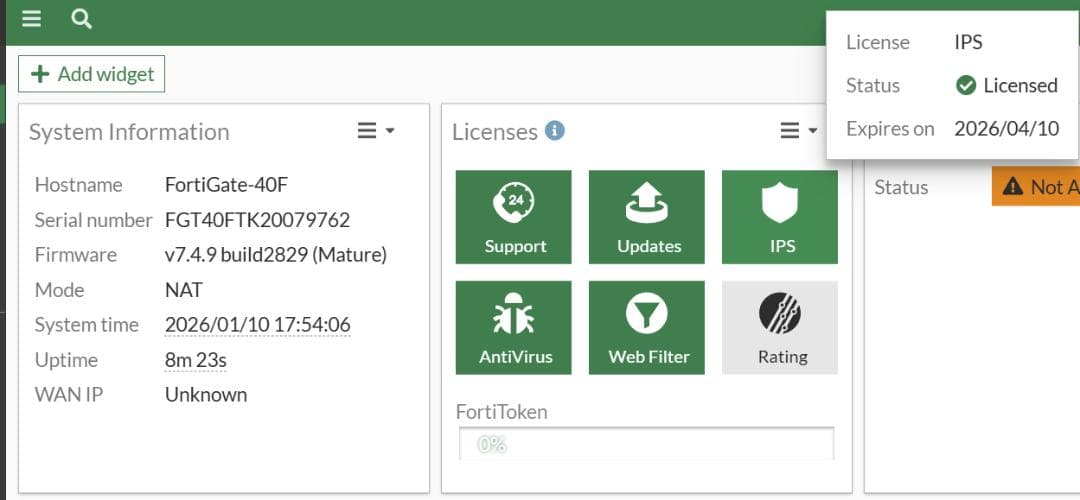The height and width of the screenshot is (500, 1080).
Task: Click the green Licensed status checkmark
Action: click(x=966, y=86)
